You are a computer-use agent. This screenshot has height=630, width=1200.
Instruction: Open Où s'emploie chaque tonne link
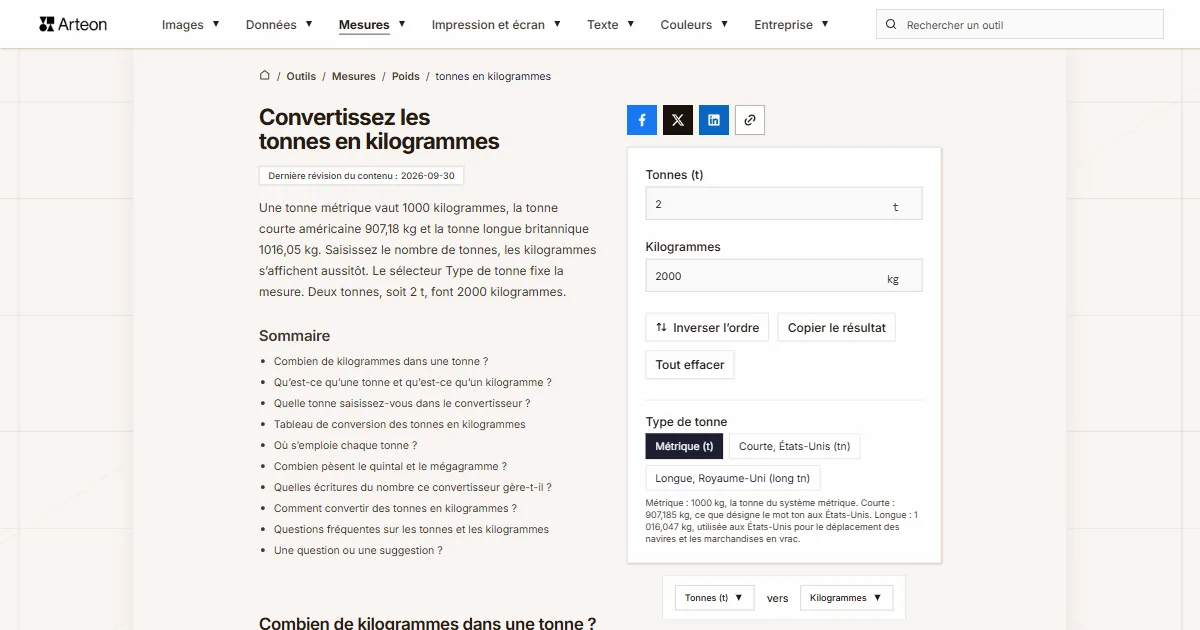click(x=346, y=446)
